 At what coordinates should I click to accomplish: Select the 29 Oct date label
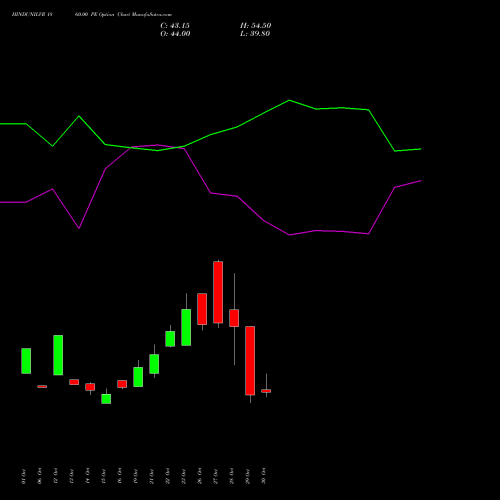(x=248, y=476)
